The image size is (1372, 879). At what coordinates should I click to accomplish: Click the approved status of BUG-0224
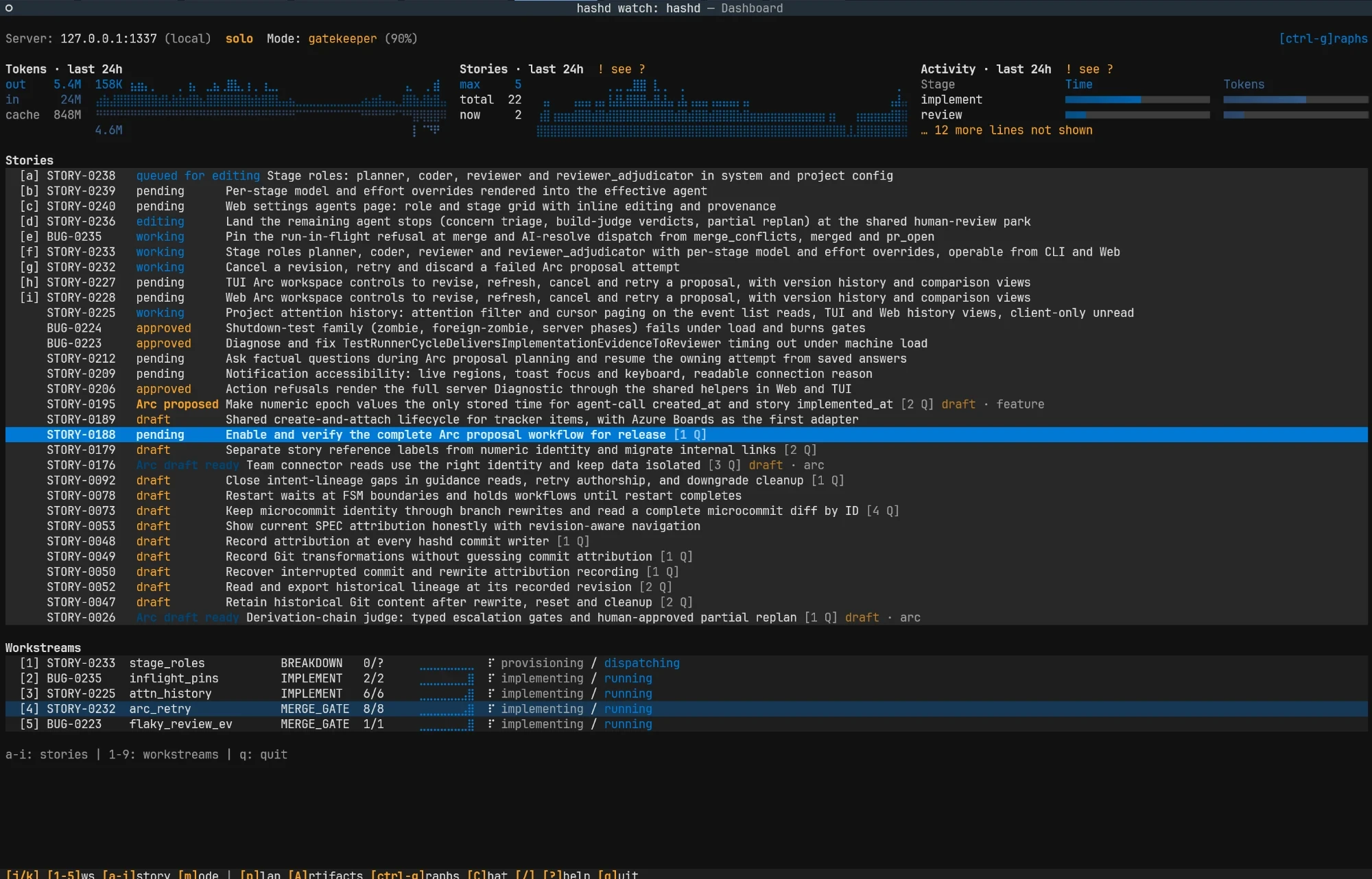pyautogui.click(x=163, y=328)
